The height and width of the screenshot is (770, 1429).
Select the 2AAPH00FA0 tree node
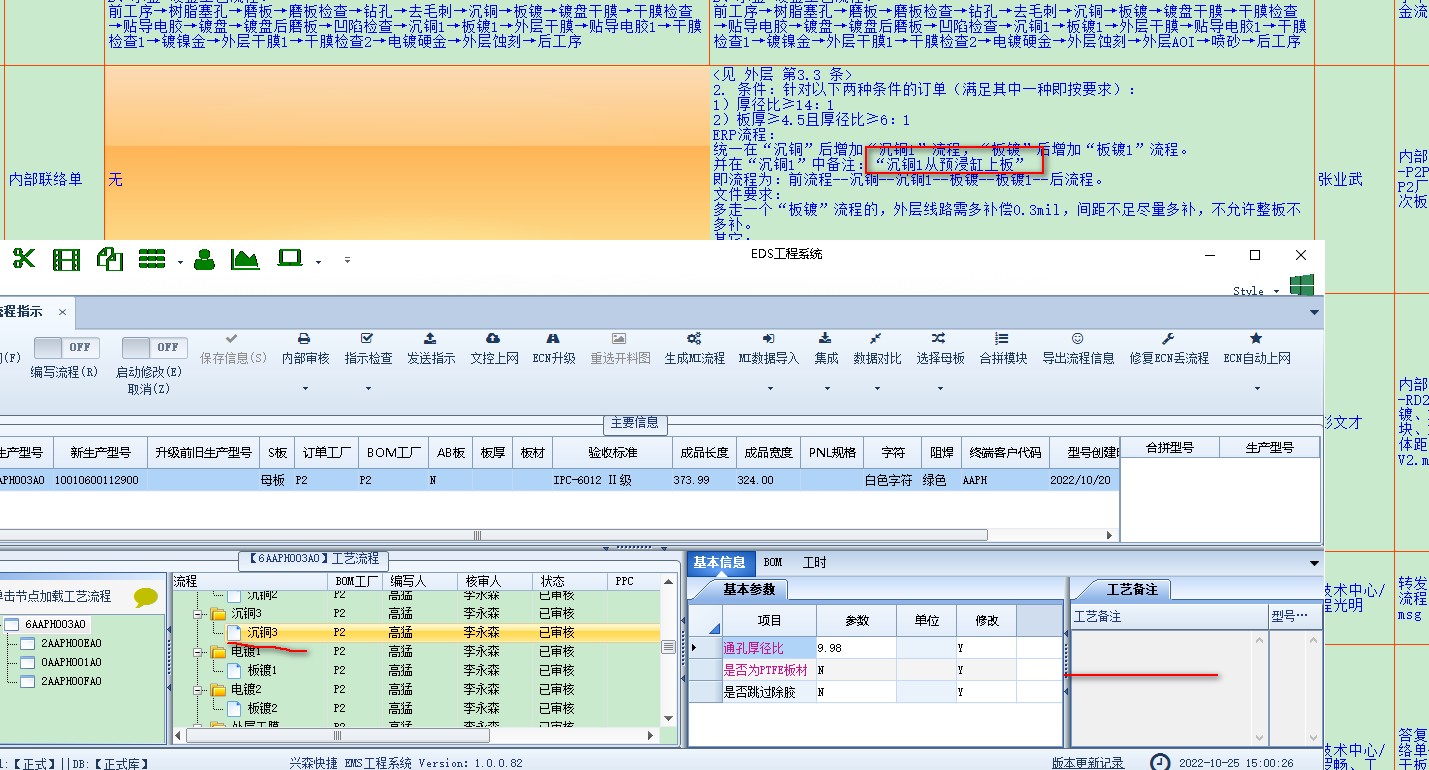70,681
